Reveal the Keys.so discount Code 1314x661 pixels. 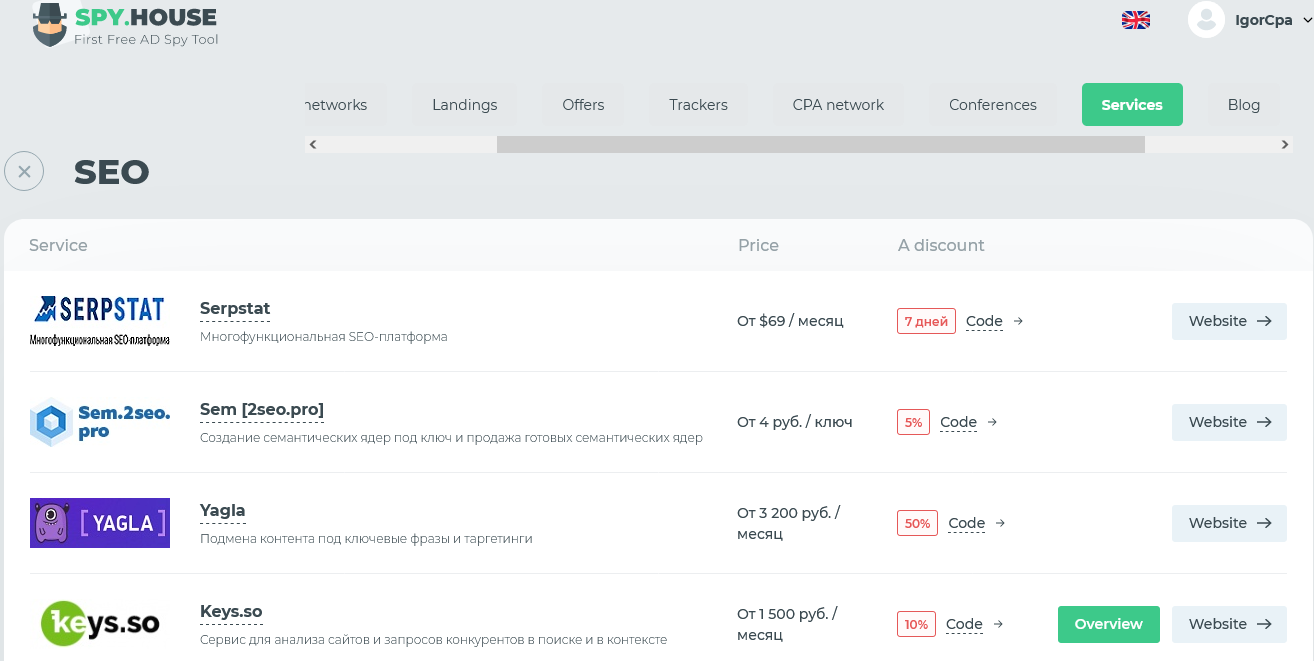pyautogui.click(x=964, y=625)
